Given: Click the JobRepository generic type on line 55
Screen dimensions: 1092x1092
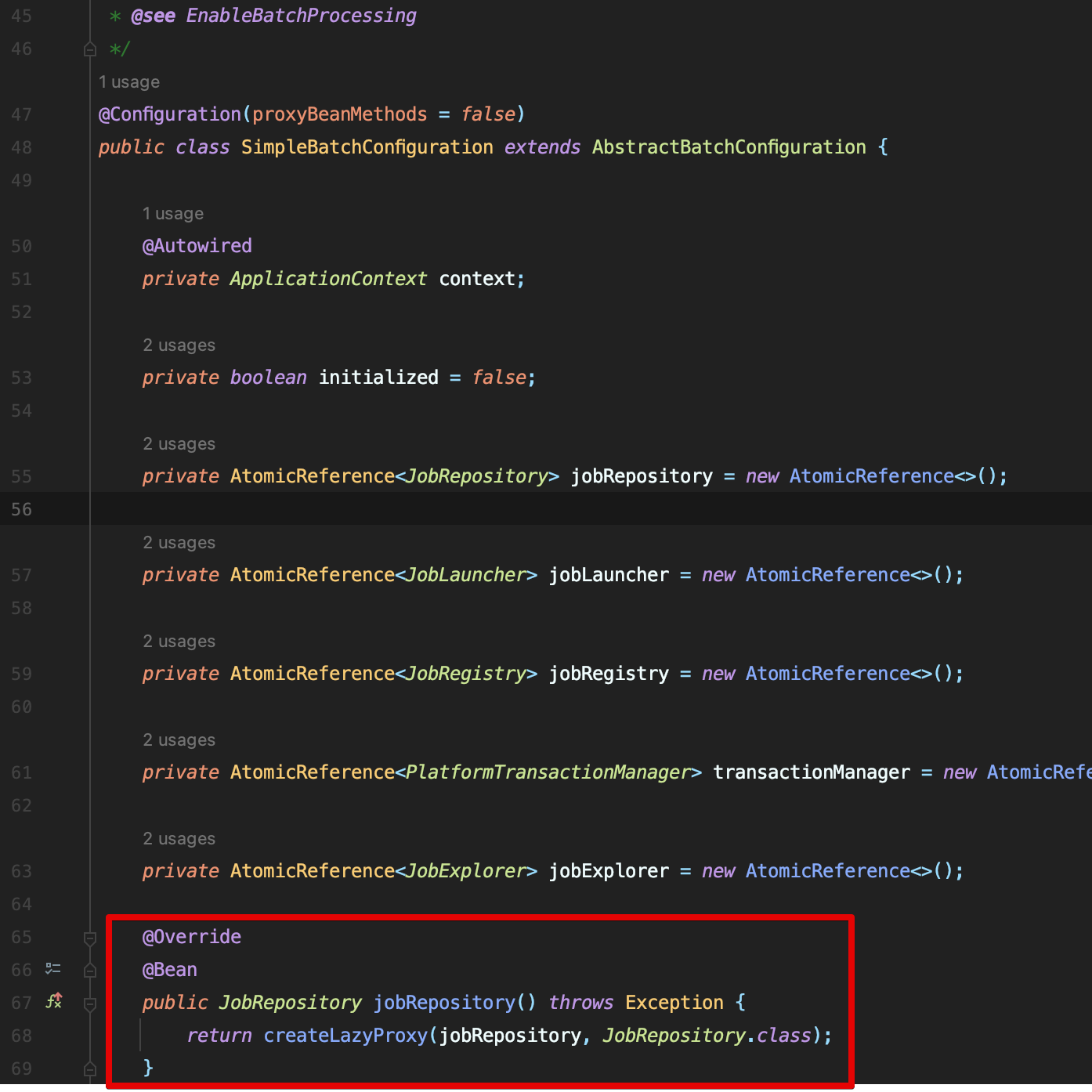Looking at the screenshot, I should [477, 476].
